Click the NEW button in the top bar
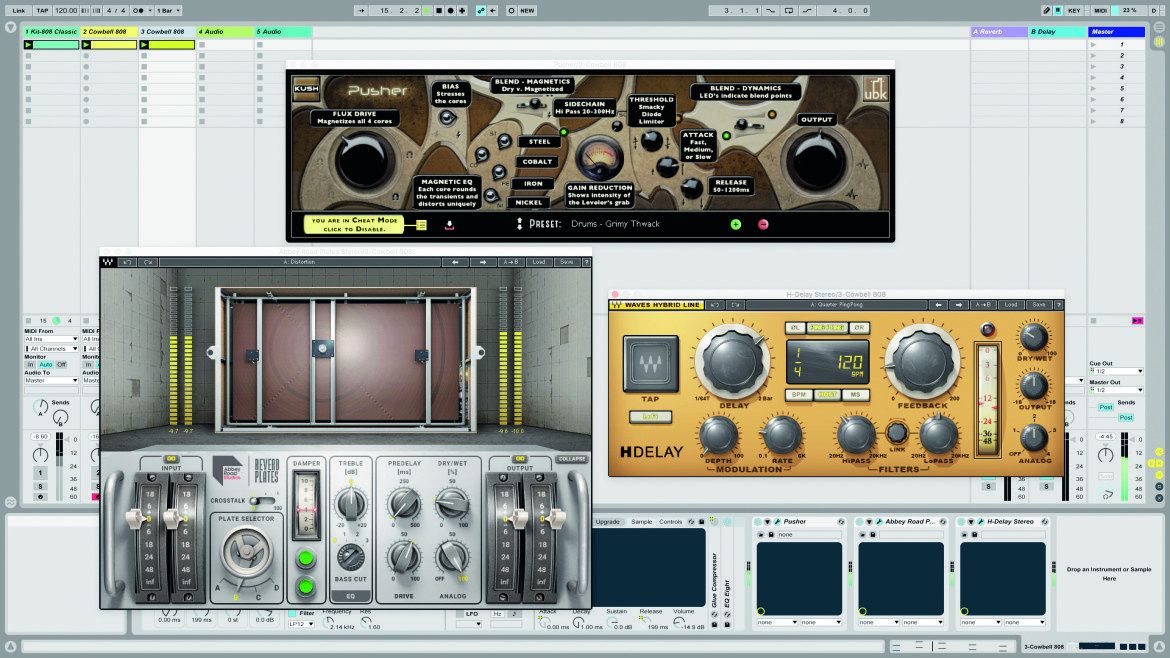 pyautogui.click(x=528, y=10)
